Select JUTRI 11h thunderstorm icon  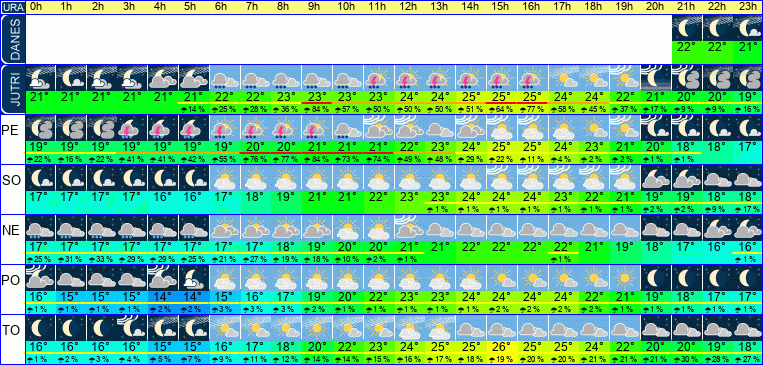379,78
